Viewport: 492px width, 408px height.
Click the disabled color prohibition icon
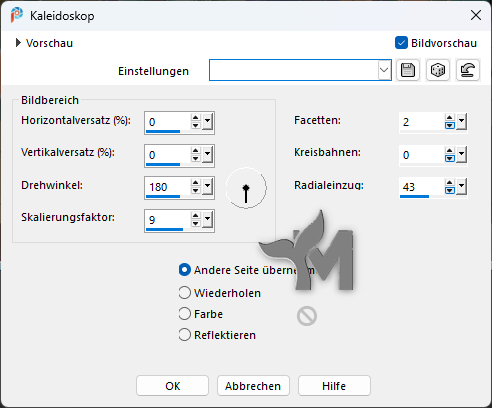point(307,316)
